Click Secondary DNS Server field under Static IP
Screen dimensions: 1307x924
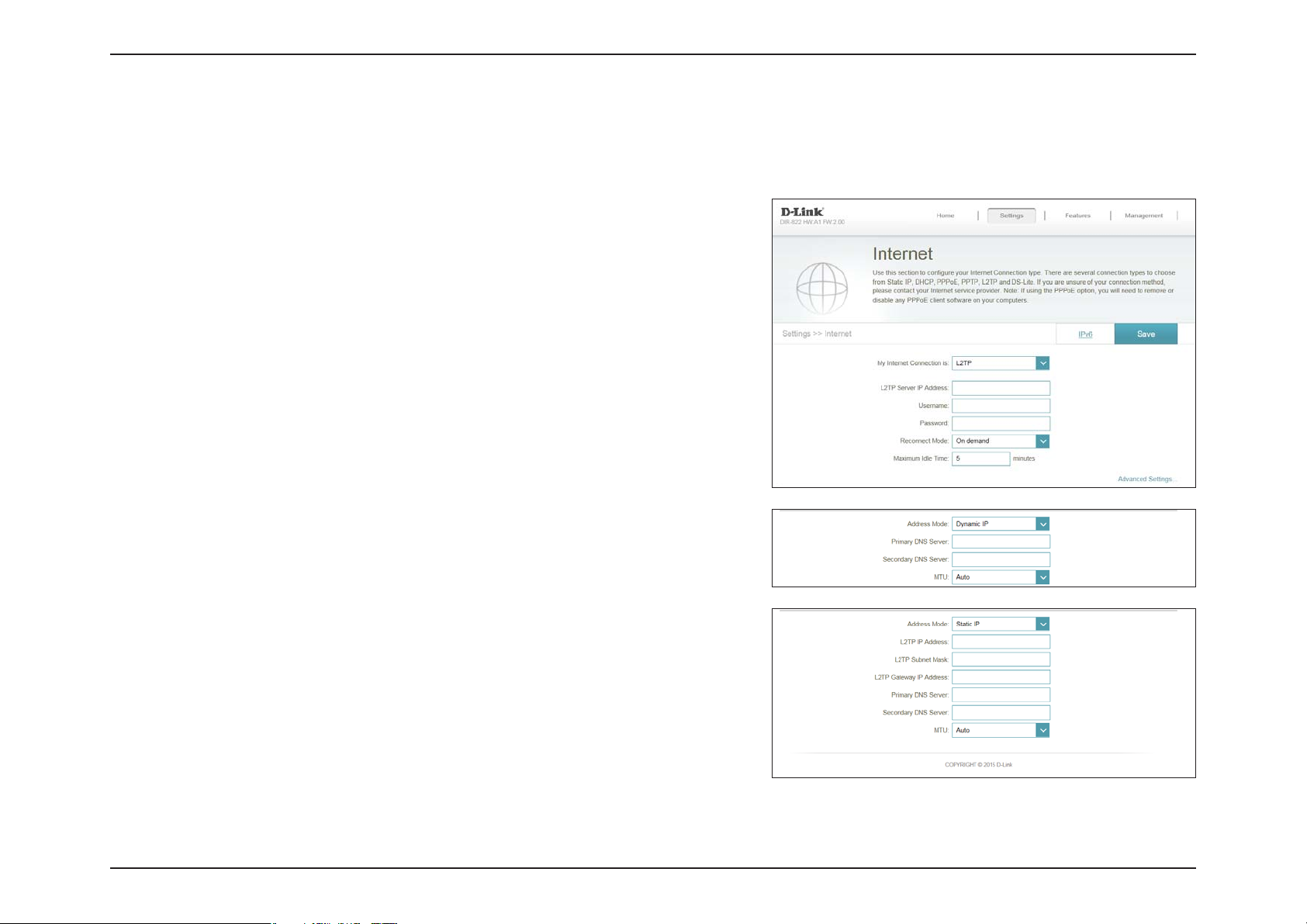(1001, 712)
